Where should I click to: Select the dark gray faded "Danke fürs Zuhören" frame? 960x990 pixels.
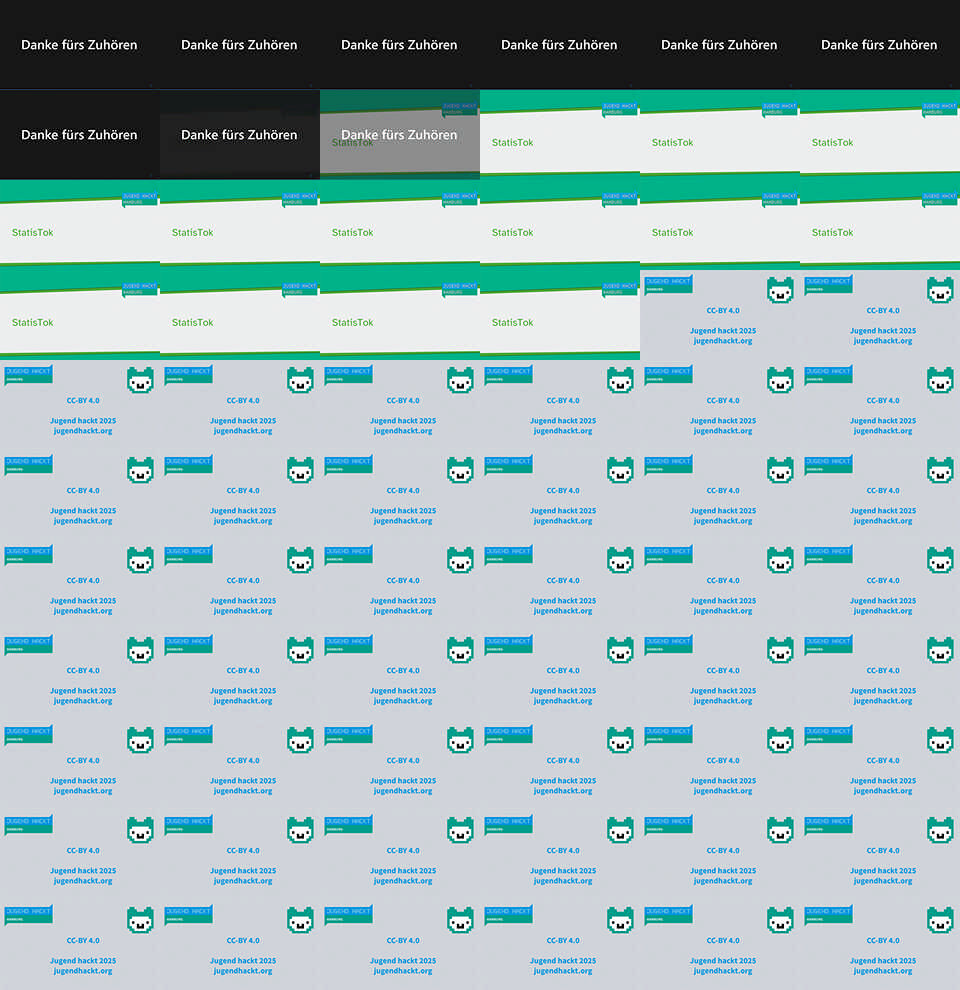[x=239, y=135]
